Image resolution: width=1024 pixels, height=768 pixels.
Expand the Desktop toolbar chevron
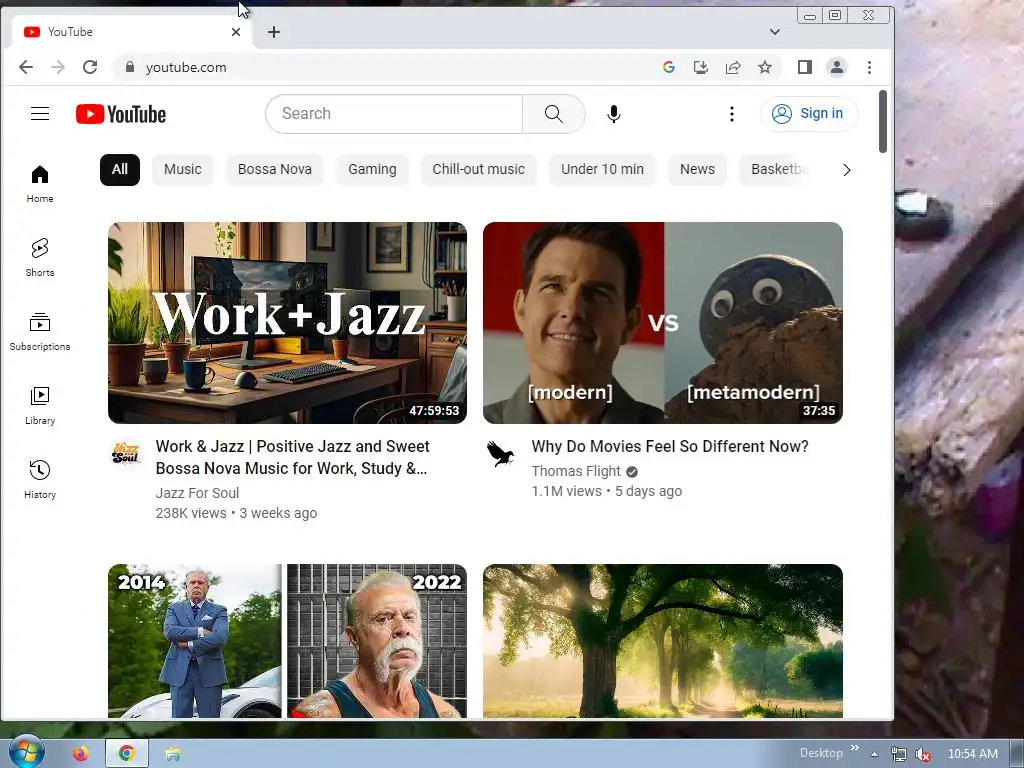point(854,748)
